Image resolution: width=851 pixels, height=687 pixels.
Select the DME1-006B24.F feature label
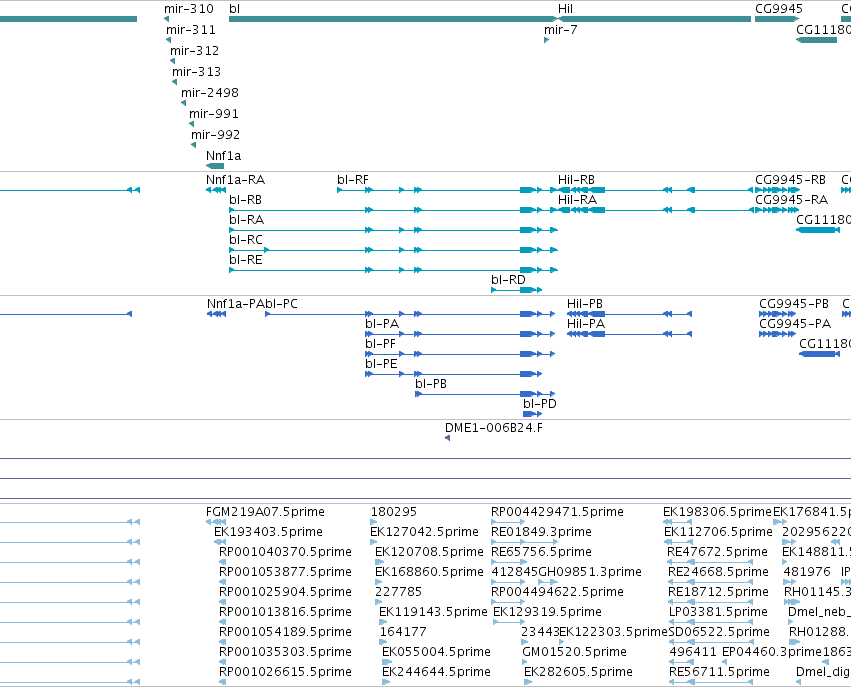tap(494, 428)
